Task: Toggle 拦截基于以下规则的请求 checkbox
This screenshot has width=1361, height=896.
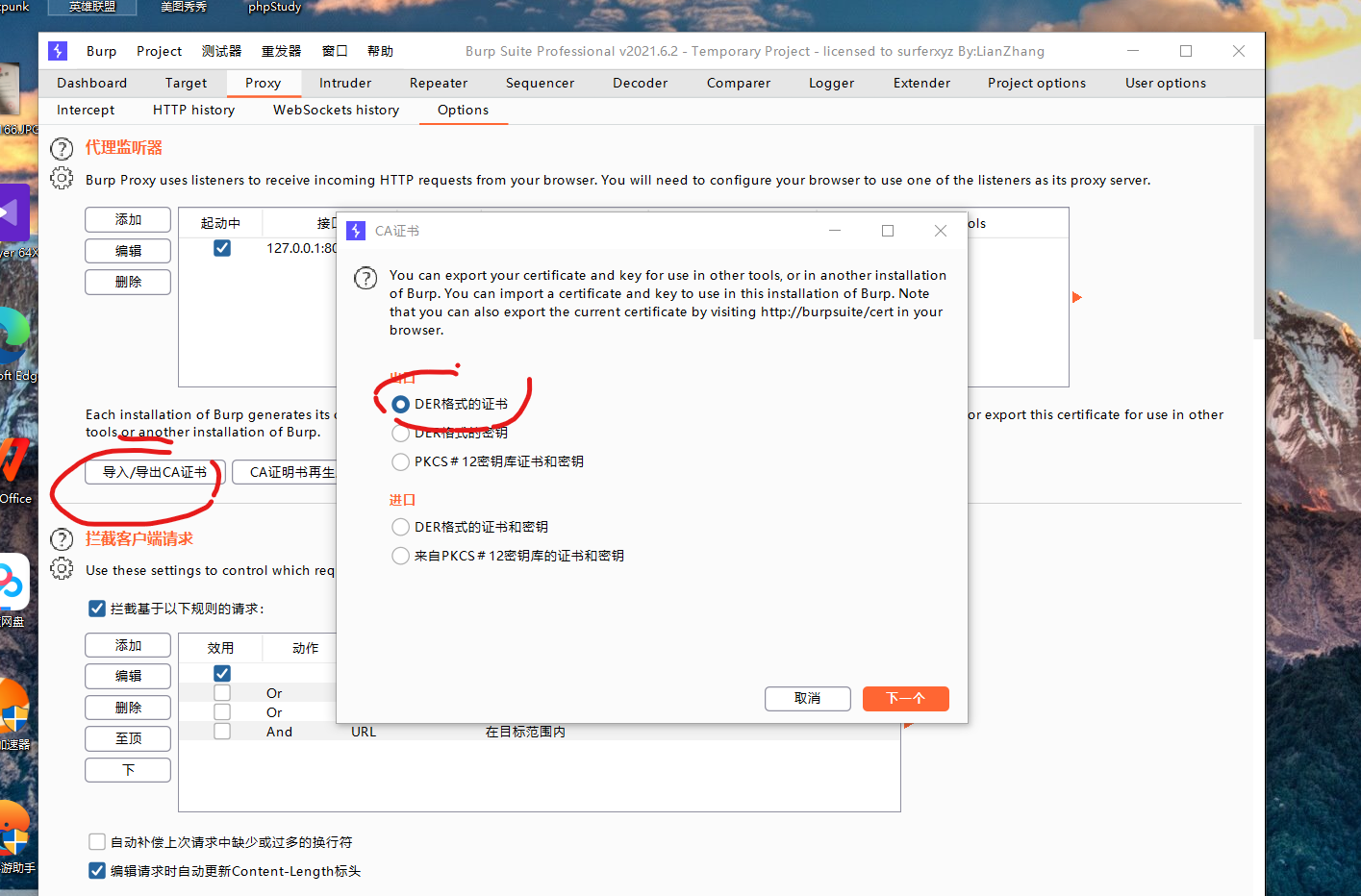Action: click(97, 609)
